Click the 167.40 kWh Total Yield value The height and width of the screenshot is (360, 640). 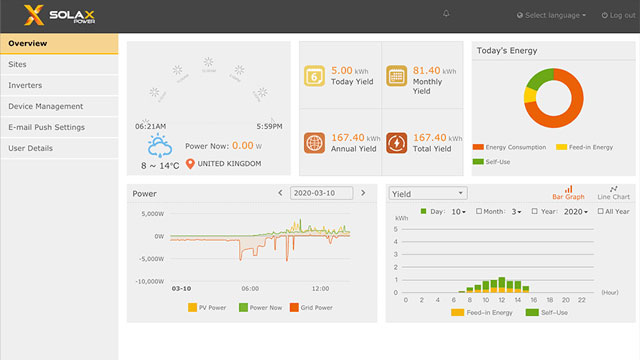[x=438, y=138]
